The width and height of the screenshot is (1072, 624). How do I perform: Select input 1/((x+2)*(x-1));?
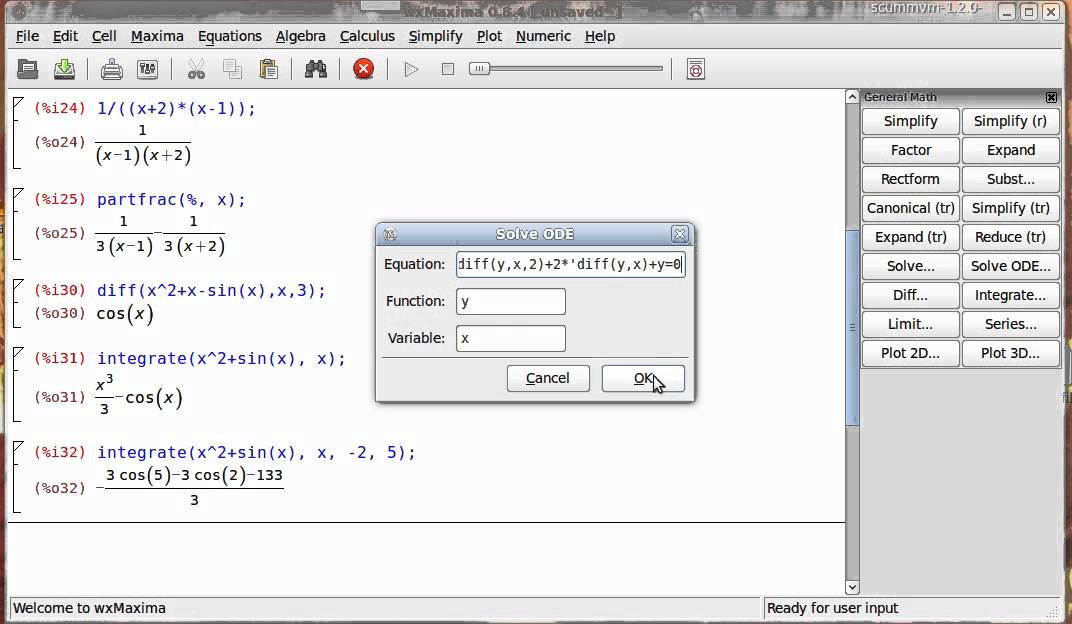click(x=176, y=109)
